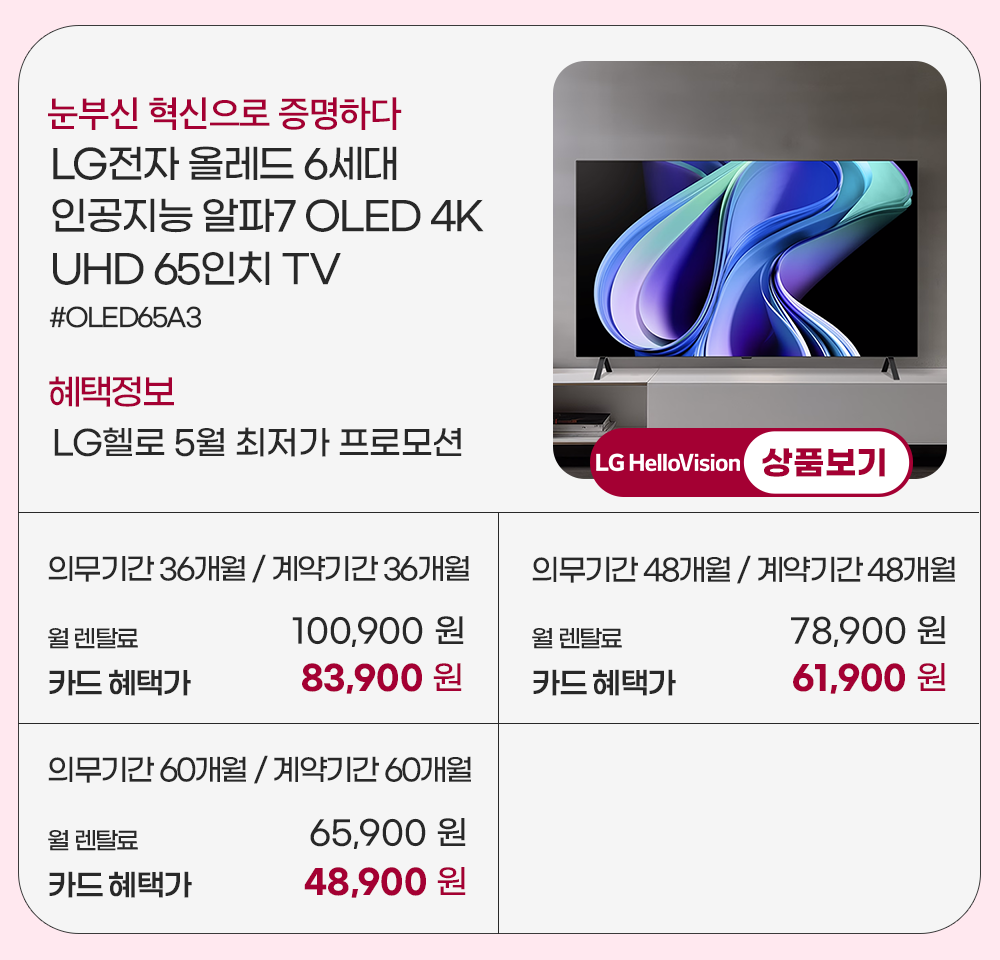Click the 83,900 원 card benefit price

(x=381, y=677)
